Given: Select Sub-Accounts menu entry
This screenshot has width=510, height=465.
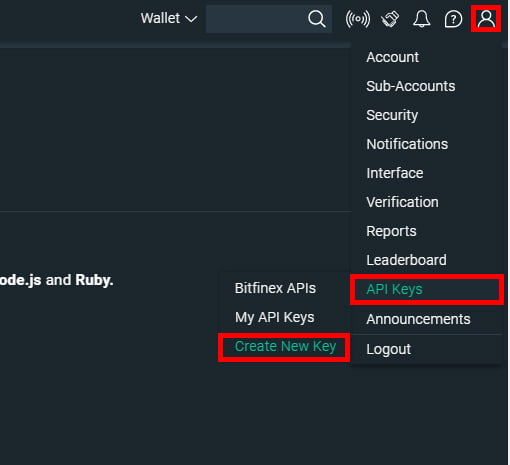Looking at the screenshot, I should point(411,86).
